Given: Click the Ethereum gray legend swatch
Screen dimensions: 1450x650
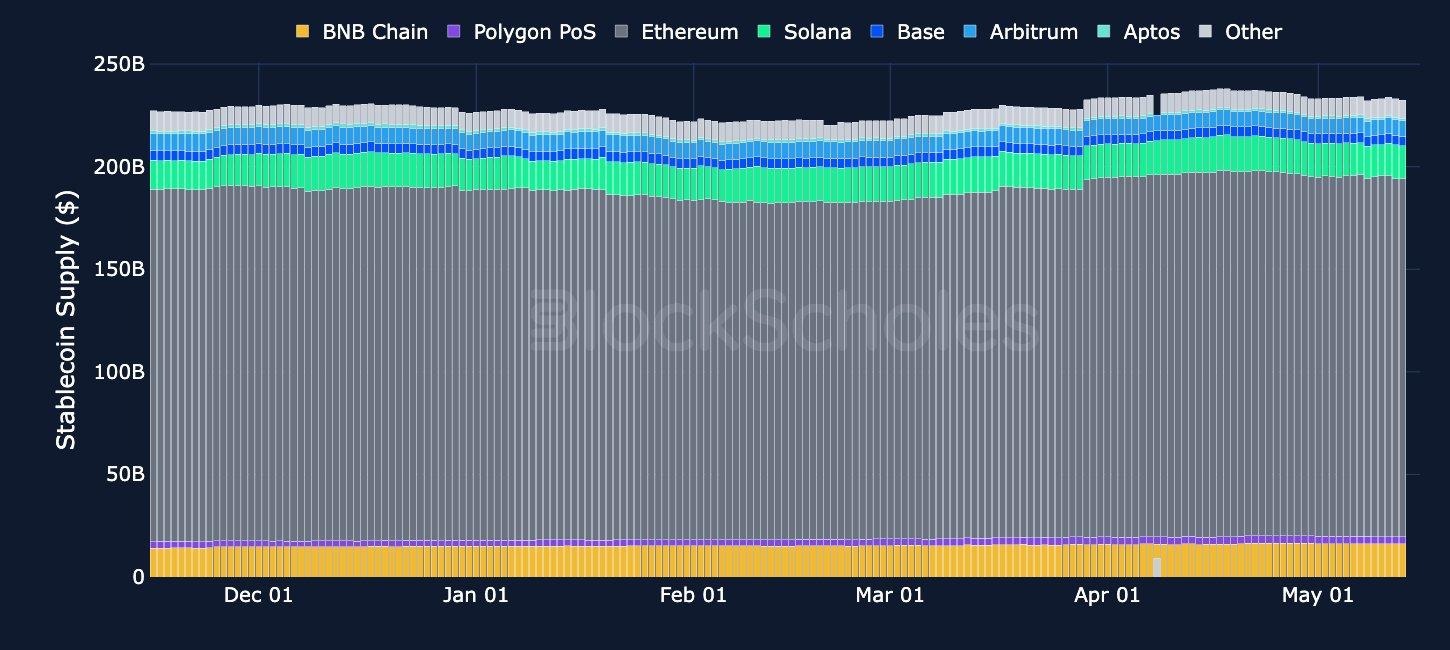Looking at the screenshot, I should point(622,32).
